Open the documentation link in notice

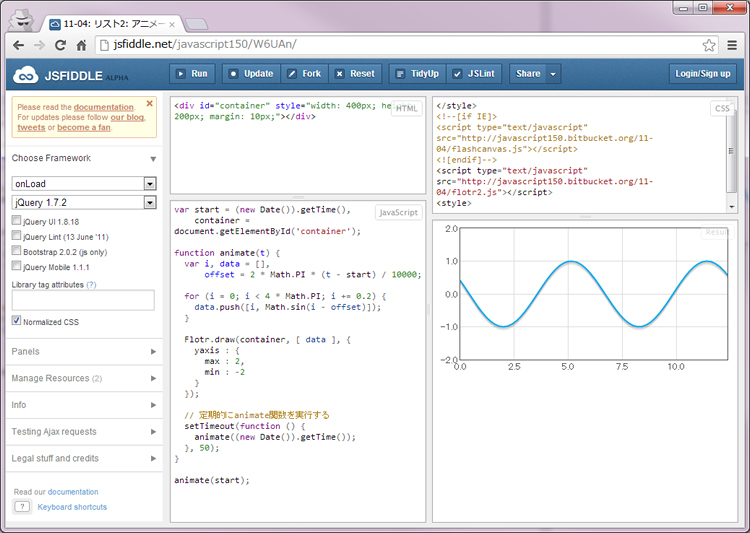[103, 107]
